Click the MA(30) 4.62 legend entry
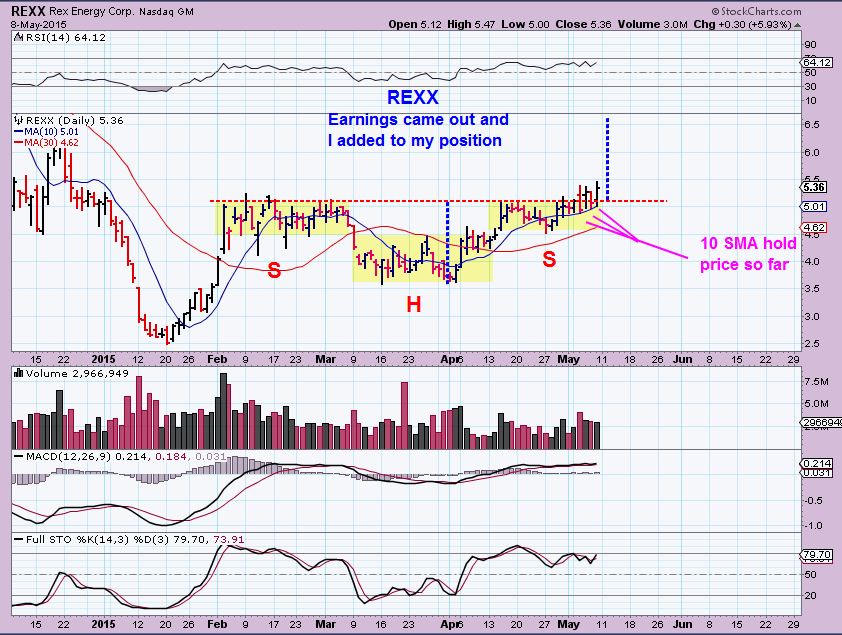 [x=51, y=143]
